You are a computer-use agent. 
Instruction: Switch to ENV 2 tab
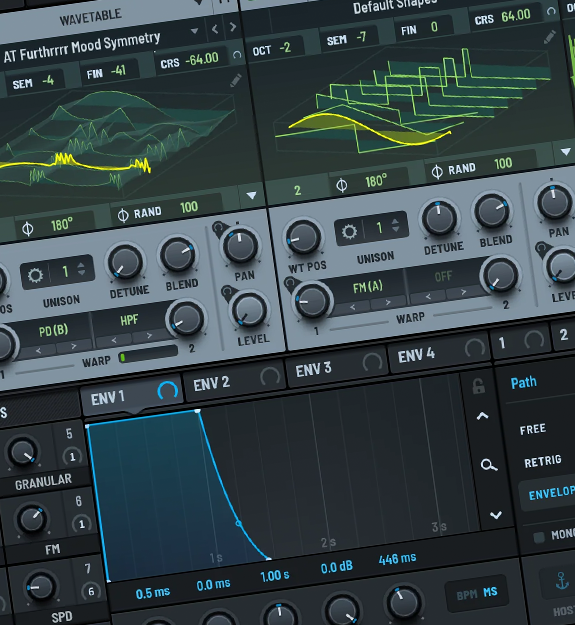coord(234,381)
